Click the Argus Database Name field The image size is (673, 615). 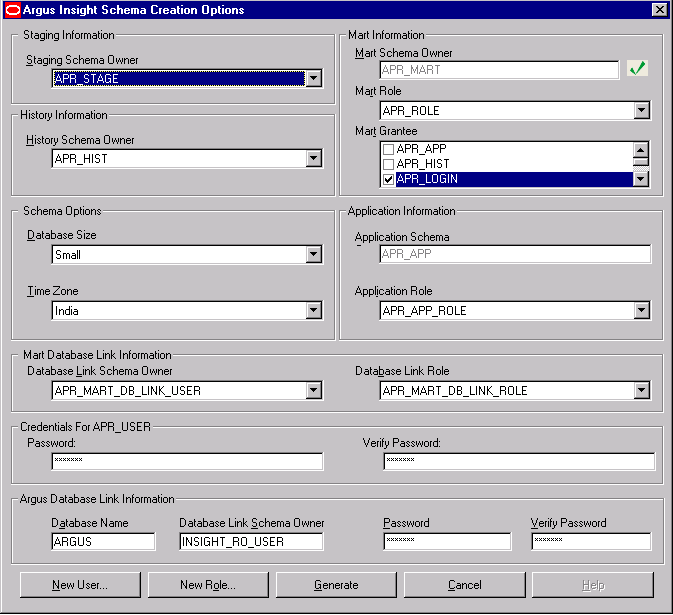click(103, 541)
